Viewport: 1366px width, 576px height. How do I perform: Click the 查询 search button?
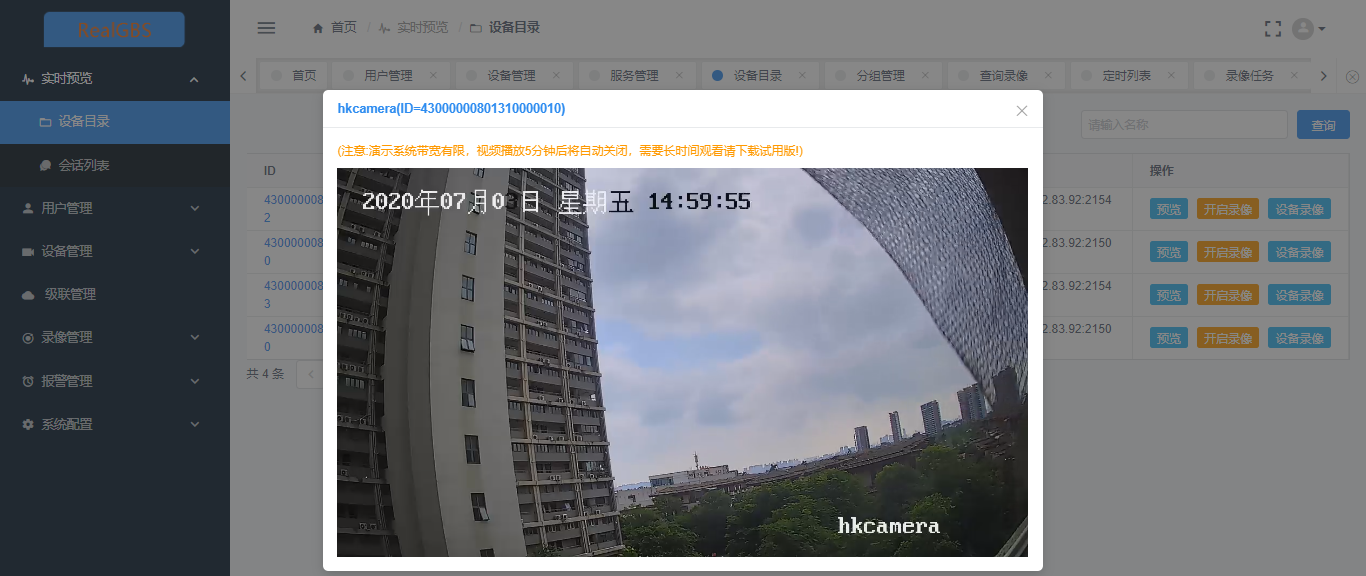[x=1322, y=124]
